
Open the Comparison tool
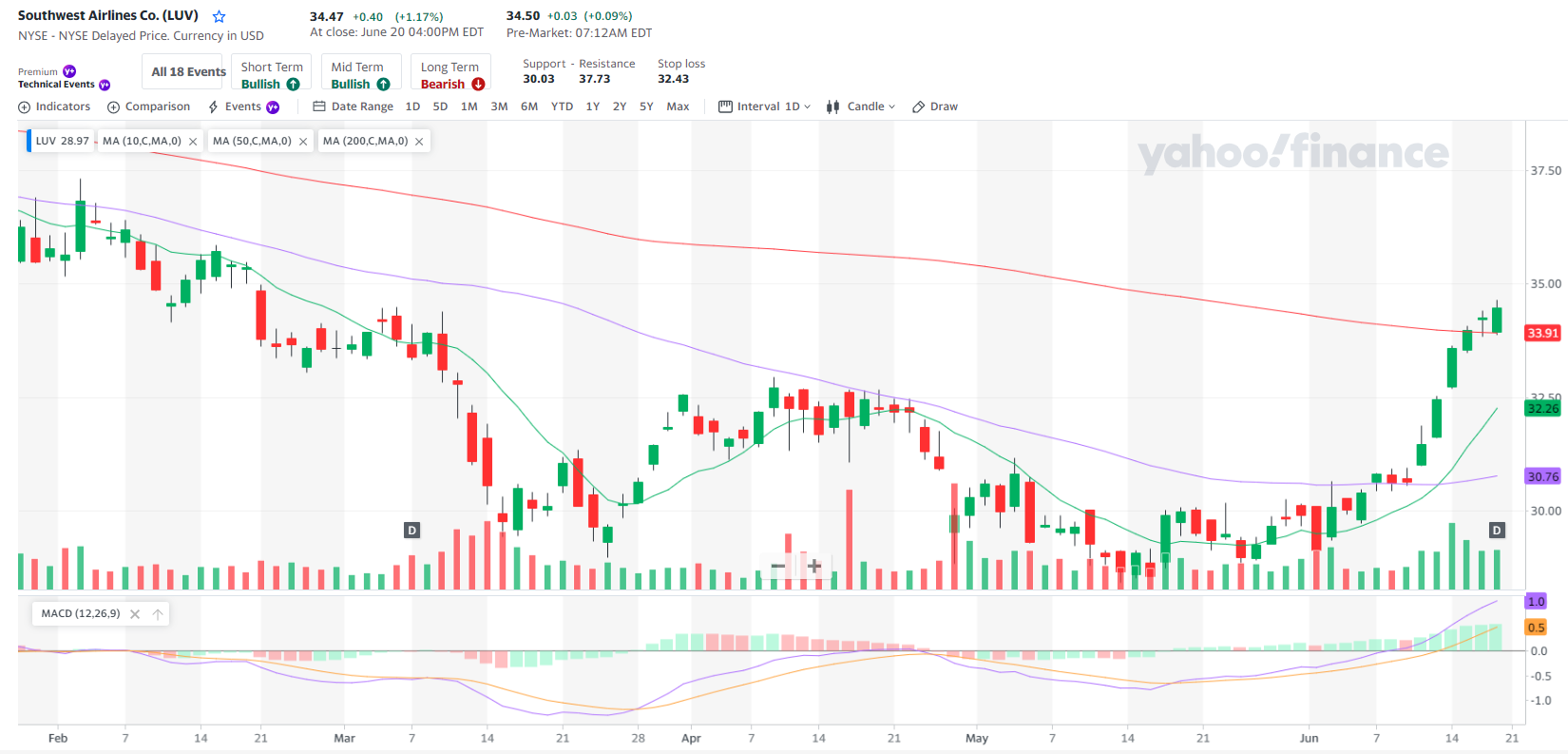148,106
